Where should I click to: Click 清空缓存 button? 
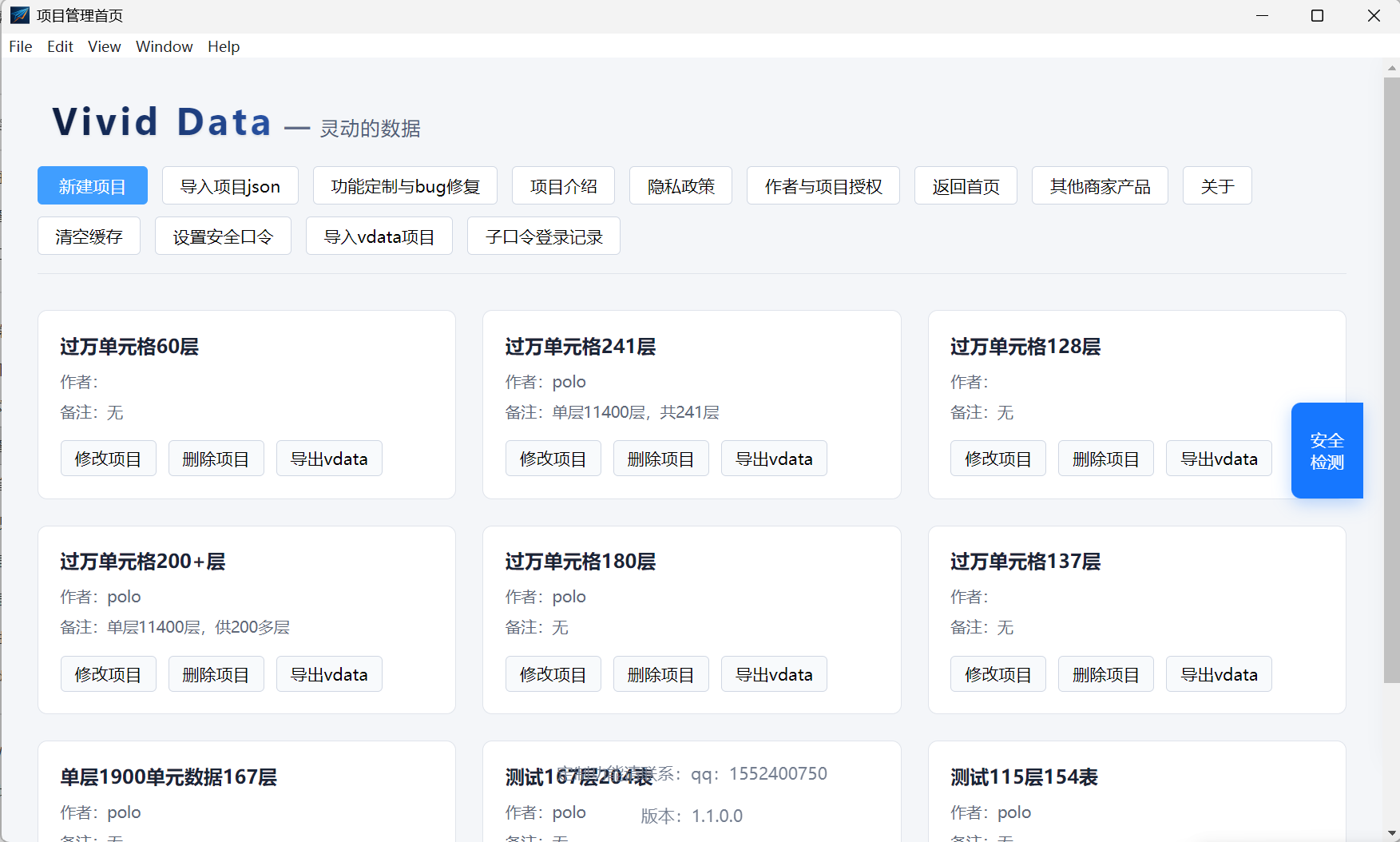(89, 236)
